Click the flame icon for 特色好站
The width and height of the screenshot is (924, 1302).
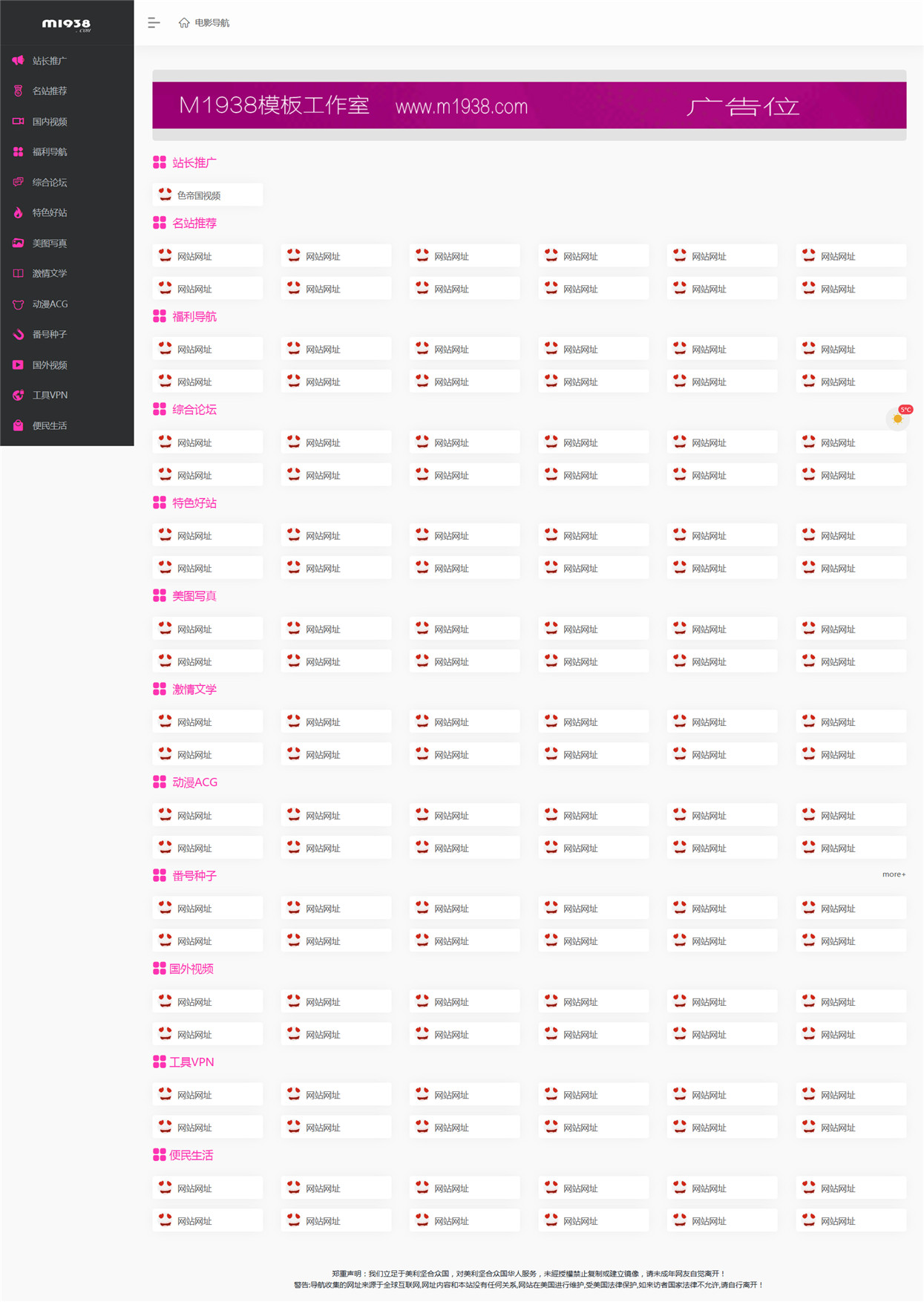(18, 213)
